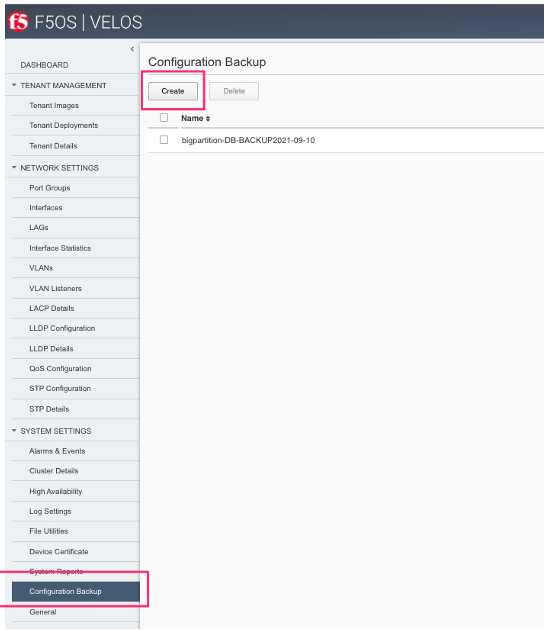Open the bigpartition-DB-BACKUP2021-09-10 backup entry

pos(248,140)
